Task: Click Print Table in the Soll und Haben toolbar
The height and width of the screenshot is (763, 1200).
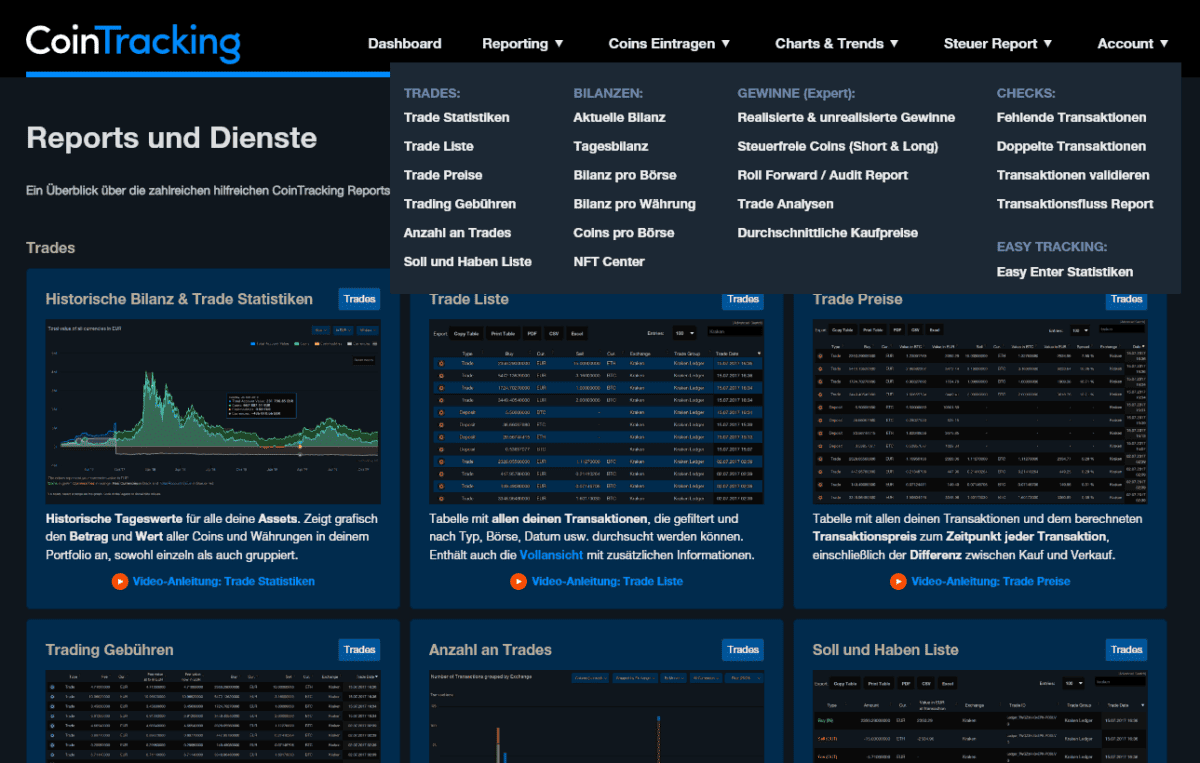Action: point(877,684)
